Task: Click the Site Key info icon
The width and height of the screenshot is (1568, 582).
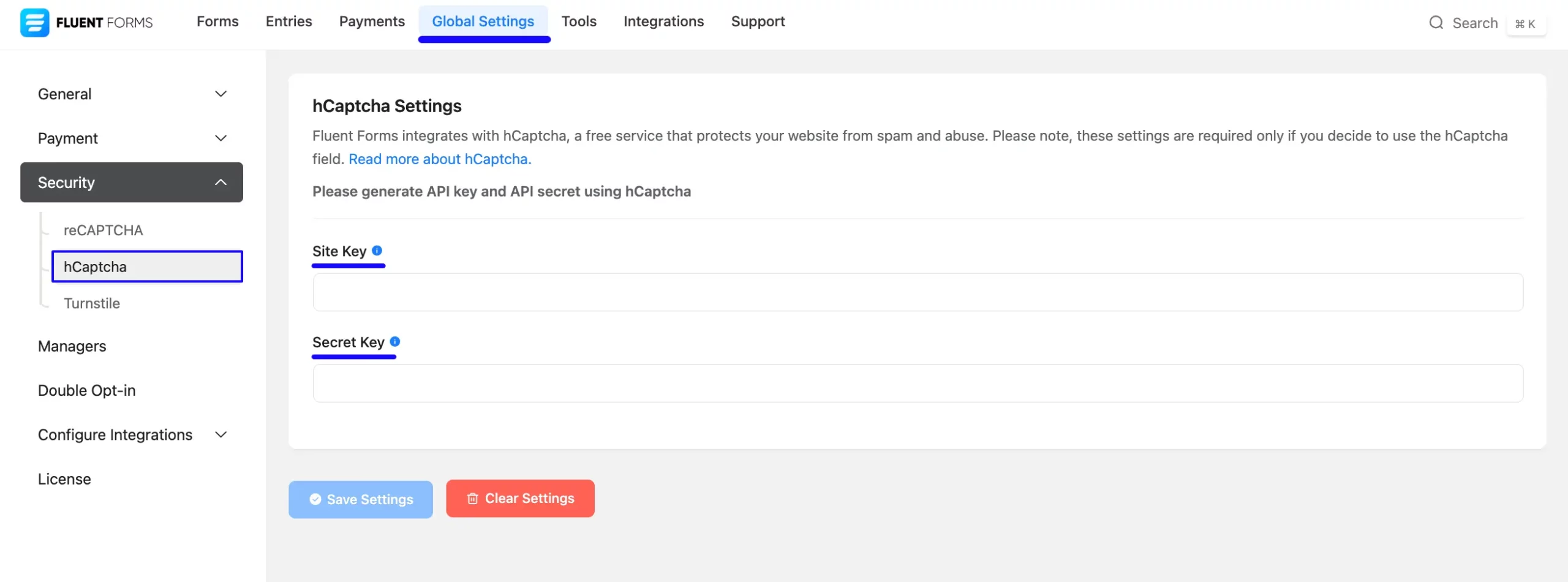Action: point(377,251)
